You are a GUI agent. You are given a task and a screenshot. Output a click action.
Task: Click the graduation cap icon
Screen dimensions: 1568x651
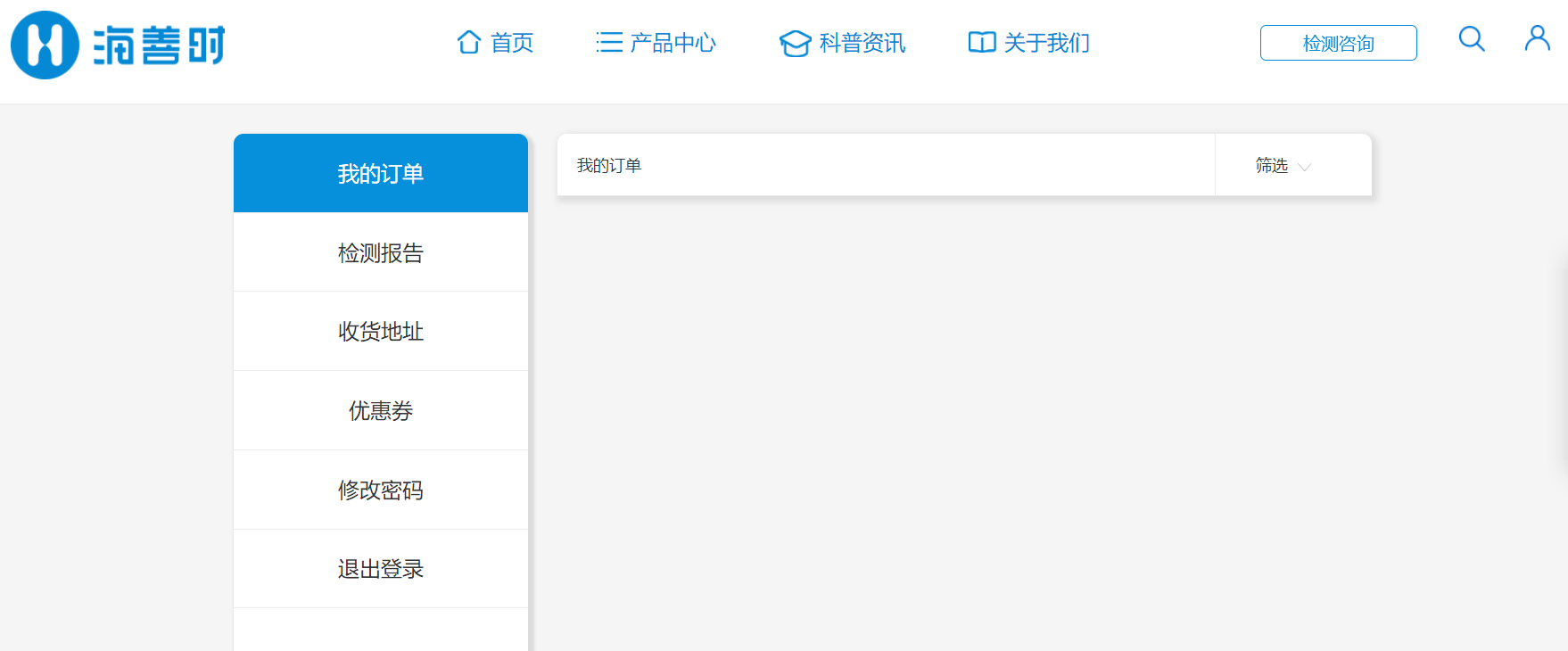tap(795, 43)
